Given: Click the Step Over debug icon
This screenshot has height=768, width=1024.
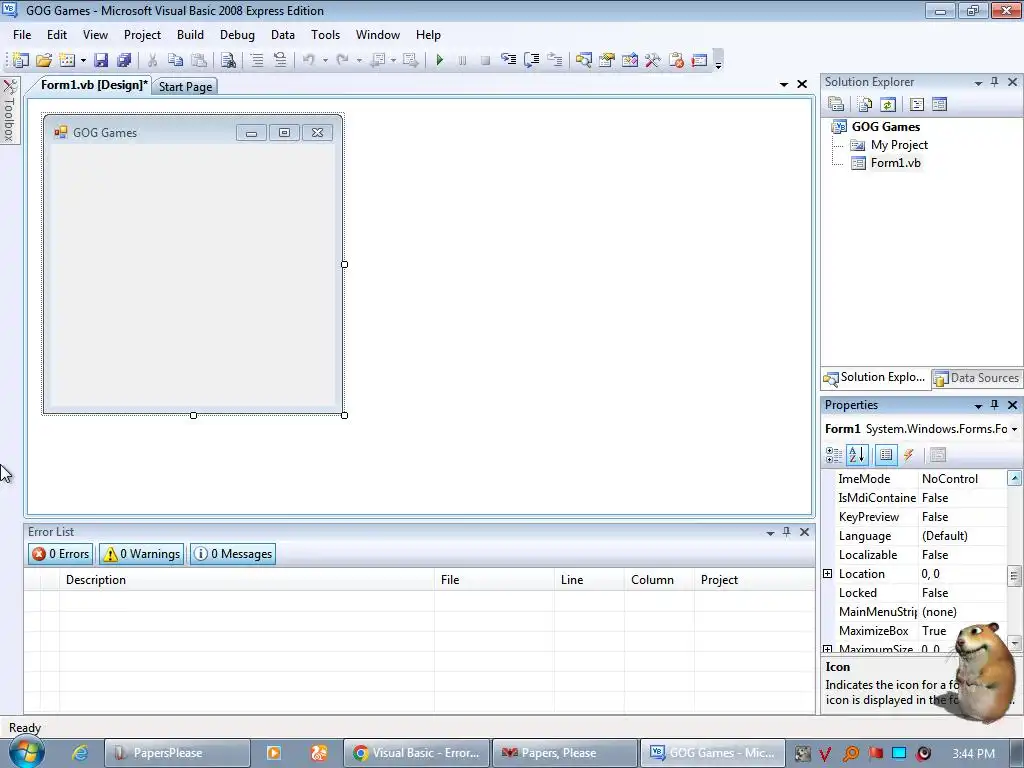Looking at the screenshot, I should pyautogui.click(x=532, y=60).
